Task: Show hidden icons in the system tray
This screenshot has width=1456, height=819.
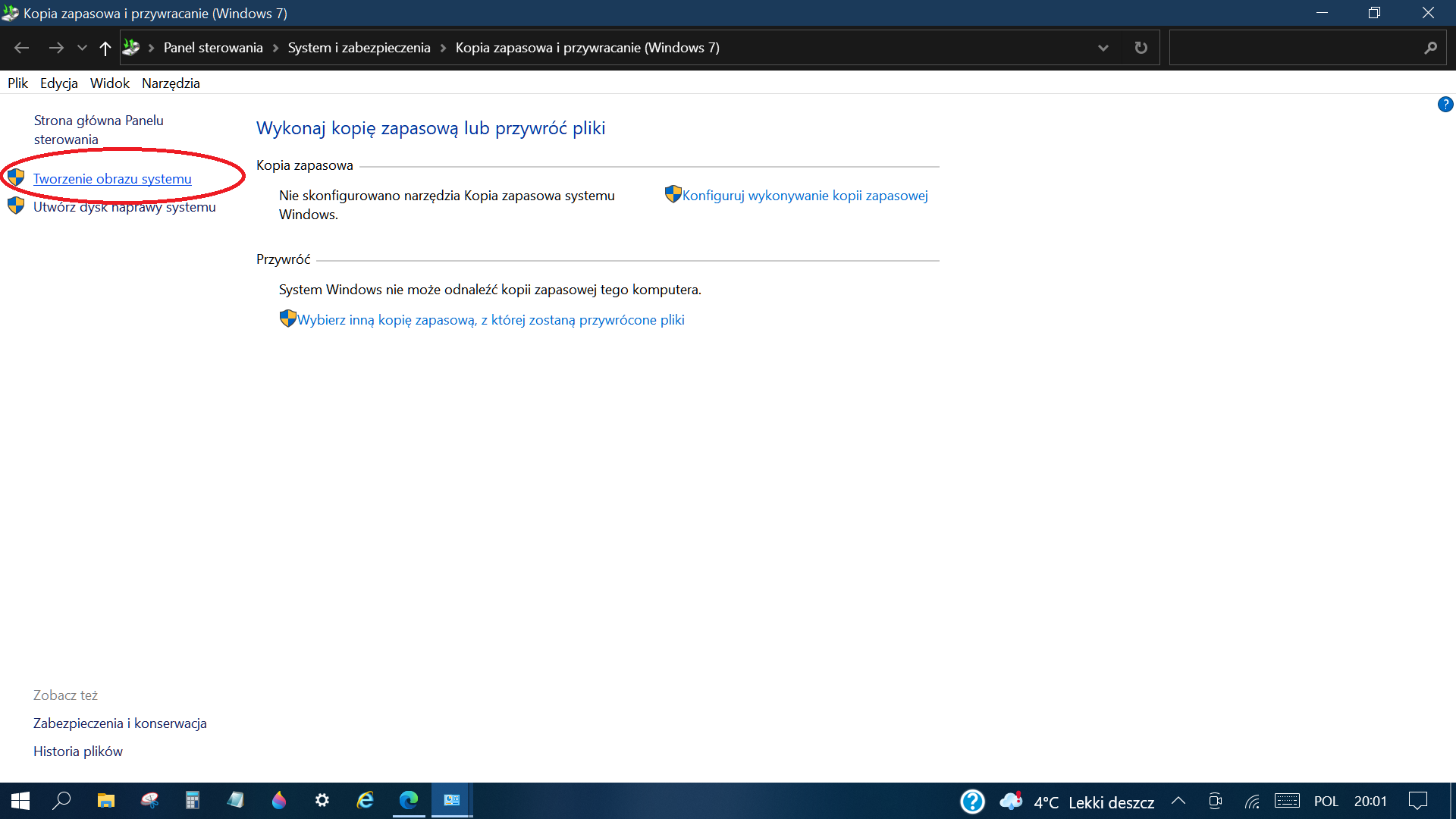Action: tap(1178, 801)
